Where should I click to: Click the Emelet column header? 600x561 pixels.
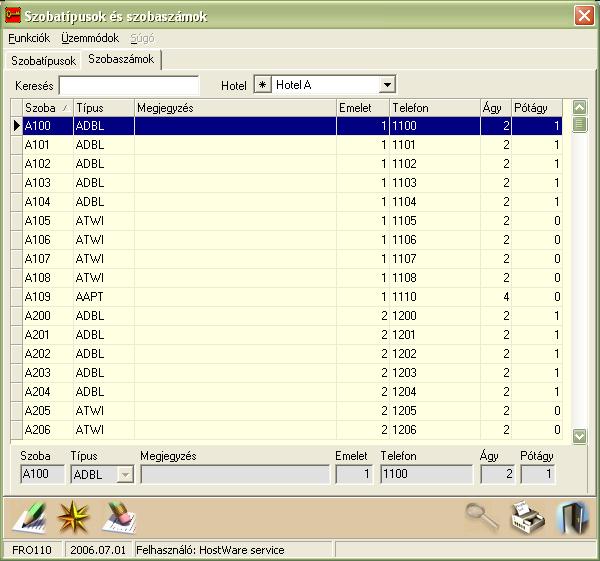363,108
